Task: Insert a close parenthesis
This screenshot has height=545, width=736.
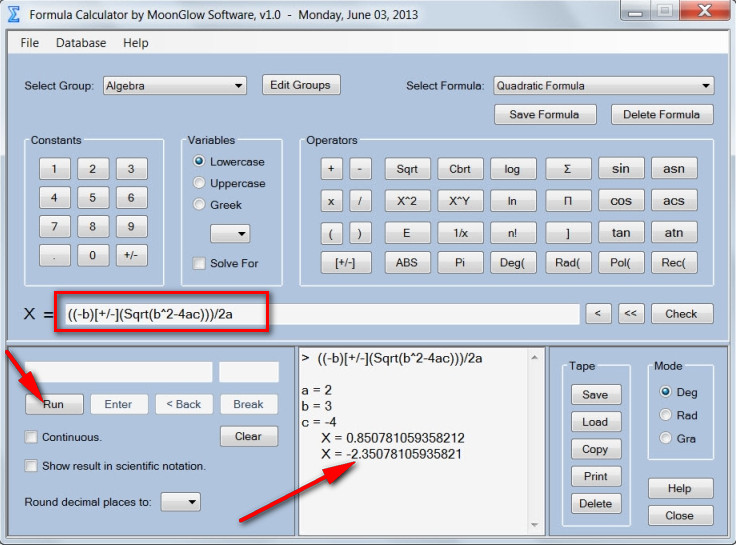Action: click(360, 233)
